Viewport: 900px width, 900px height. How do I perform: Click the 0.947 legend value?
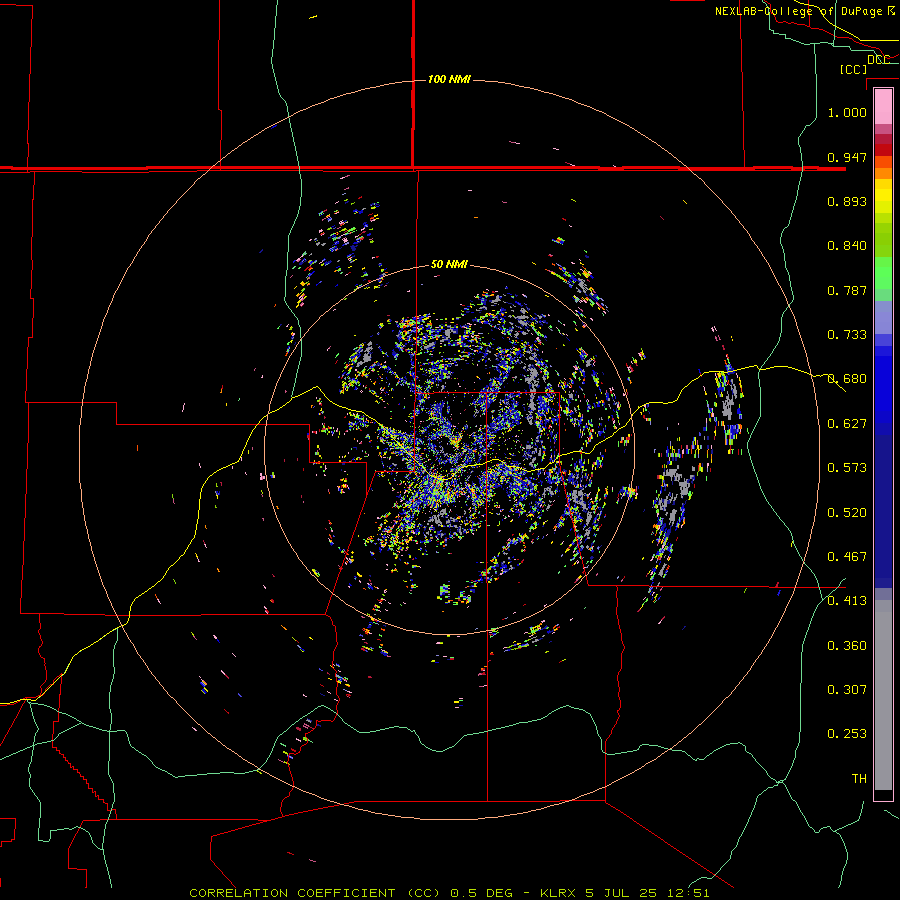point(847,157)
